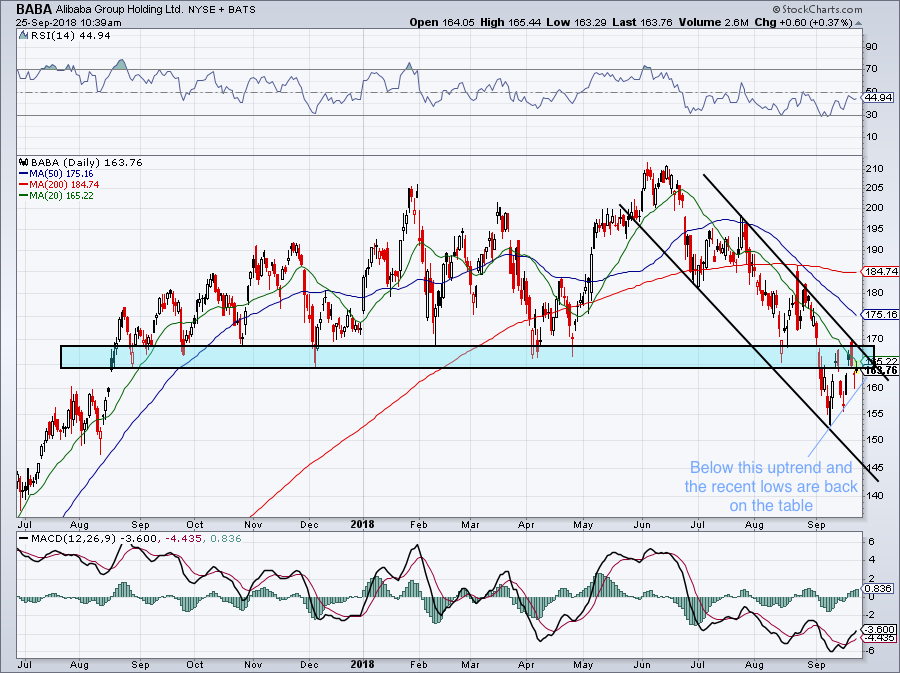Select the Alibaba Group Holding Ltd. company name
Screen dimensions: 900x673
(119, 10)
